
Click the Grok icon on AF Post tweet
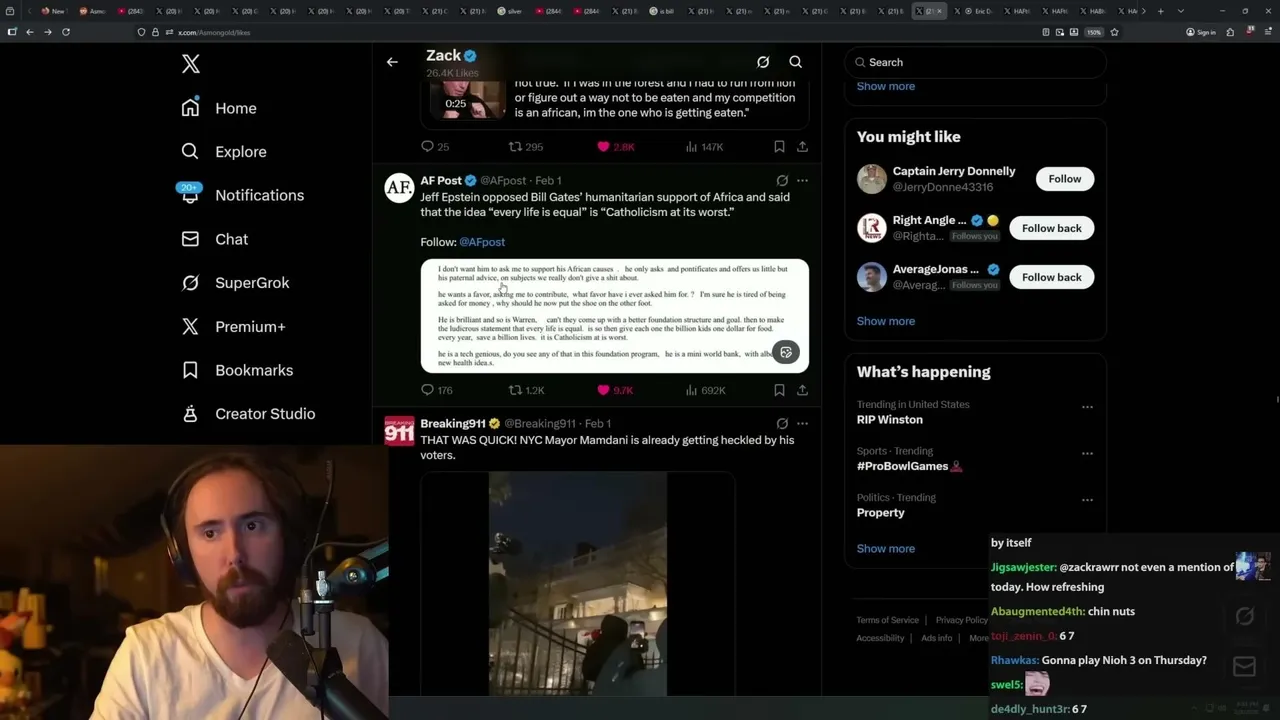click(782, 181)
